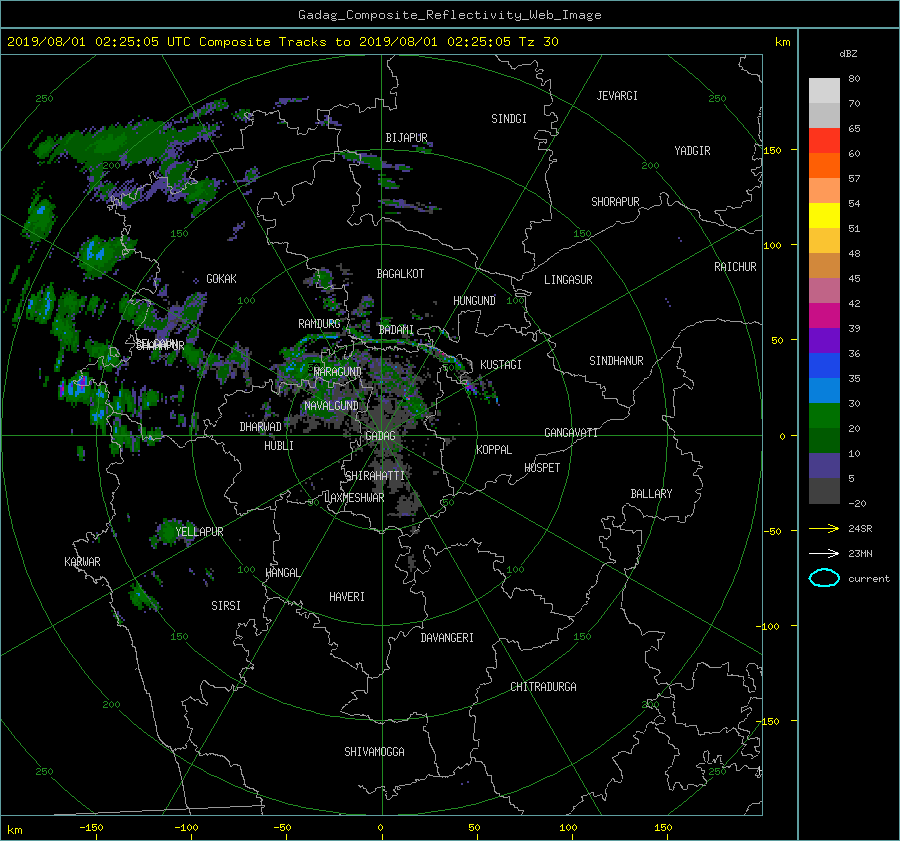Click the BALLARY town label
Screen dimensions: 900x841
tap(651, 494)
